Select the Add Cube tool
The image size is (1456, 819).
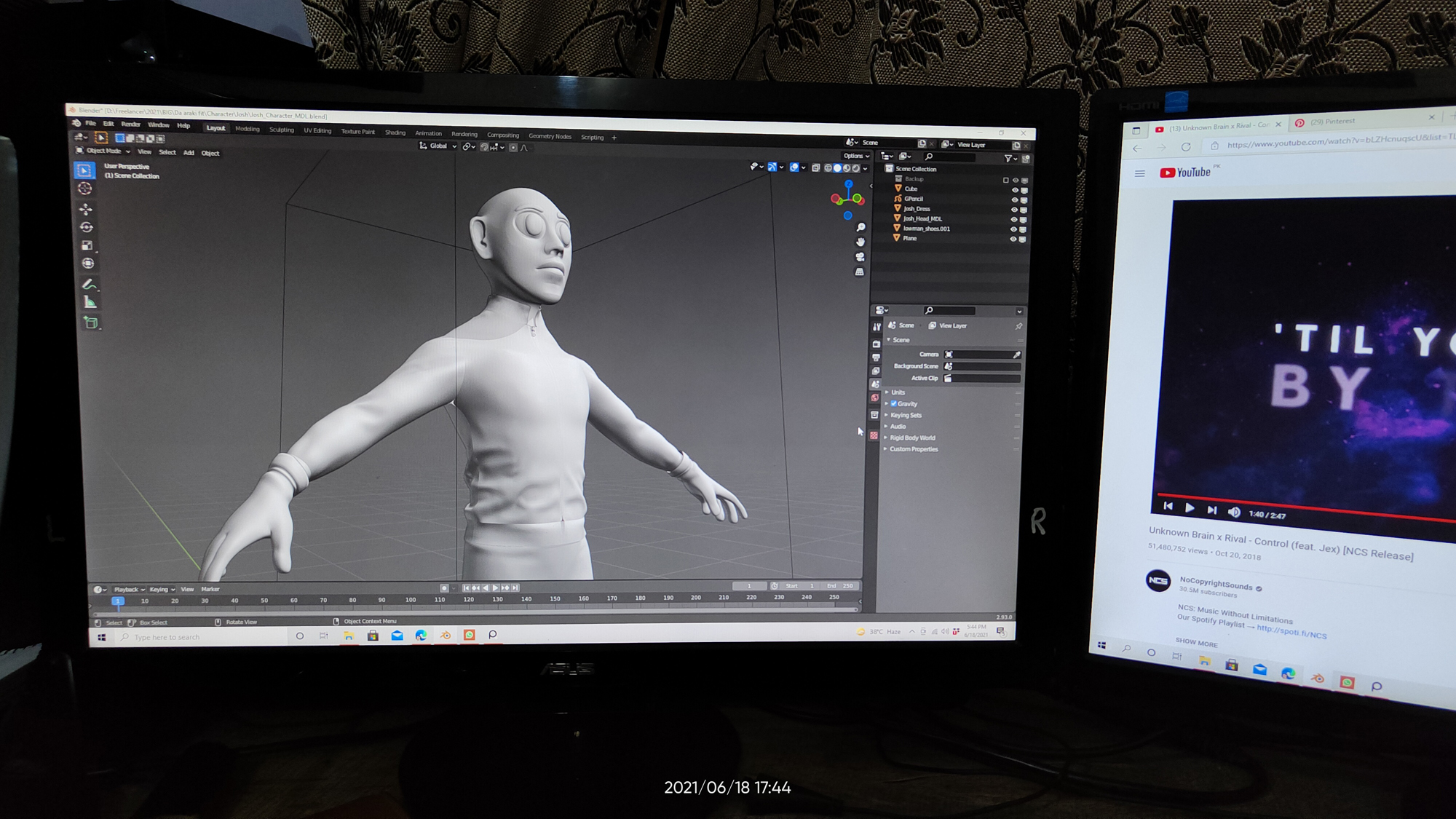(91, 323)
